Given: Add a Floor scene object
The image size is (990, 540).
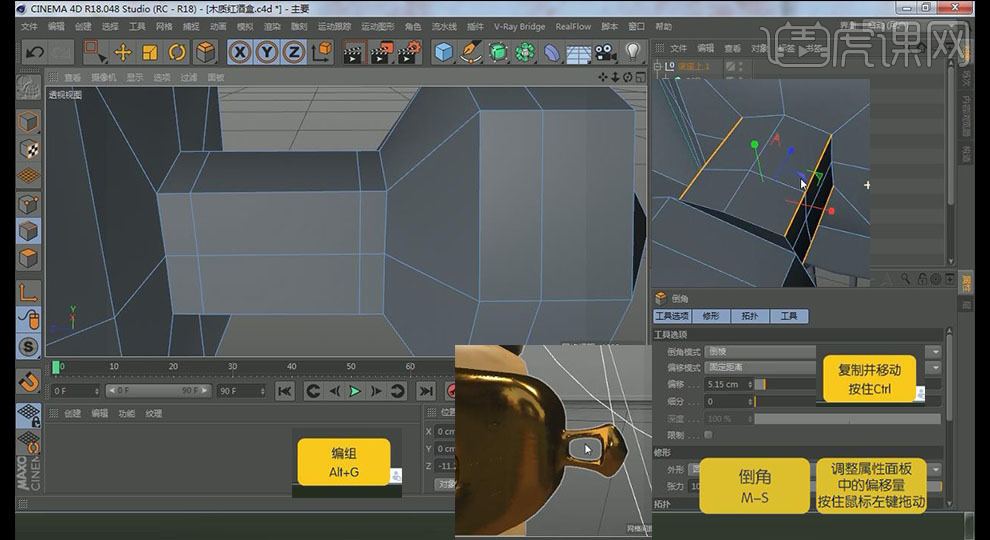Looking at the screenshot, I should (x=578, y=52).
